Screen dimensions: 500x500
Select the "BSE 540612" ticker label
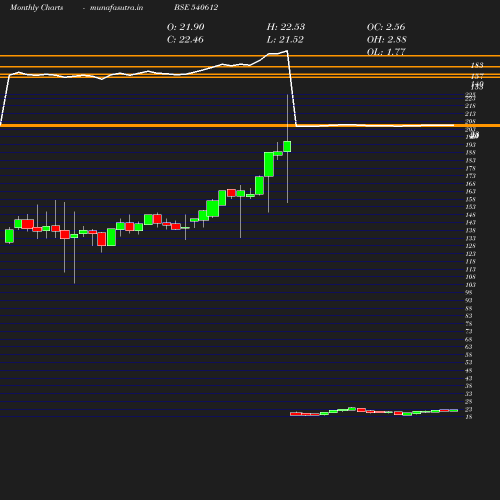click(x=196, y=7)
